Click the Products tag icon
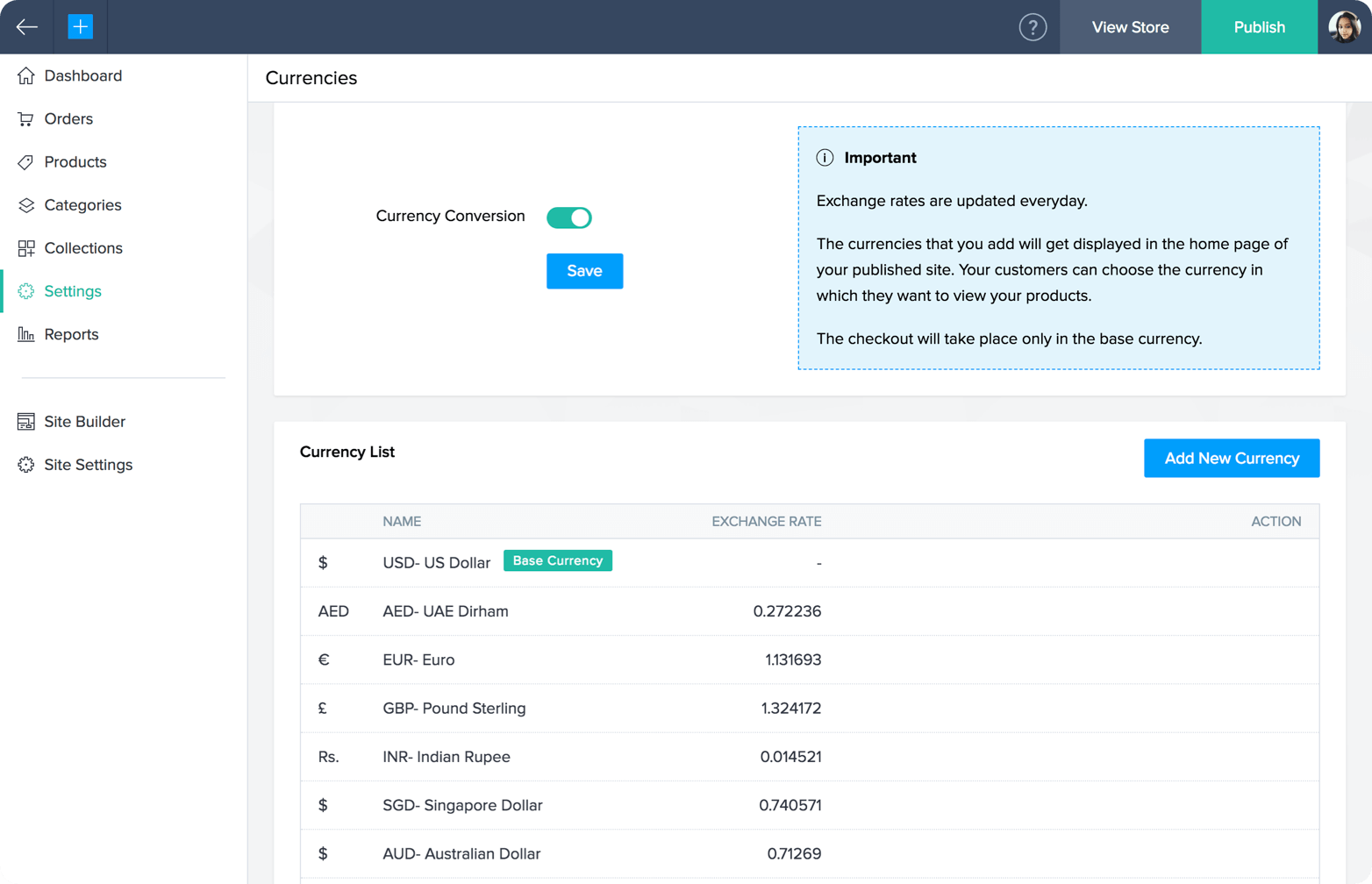 [26, 162]
